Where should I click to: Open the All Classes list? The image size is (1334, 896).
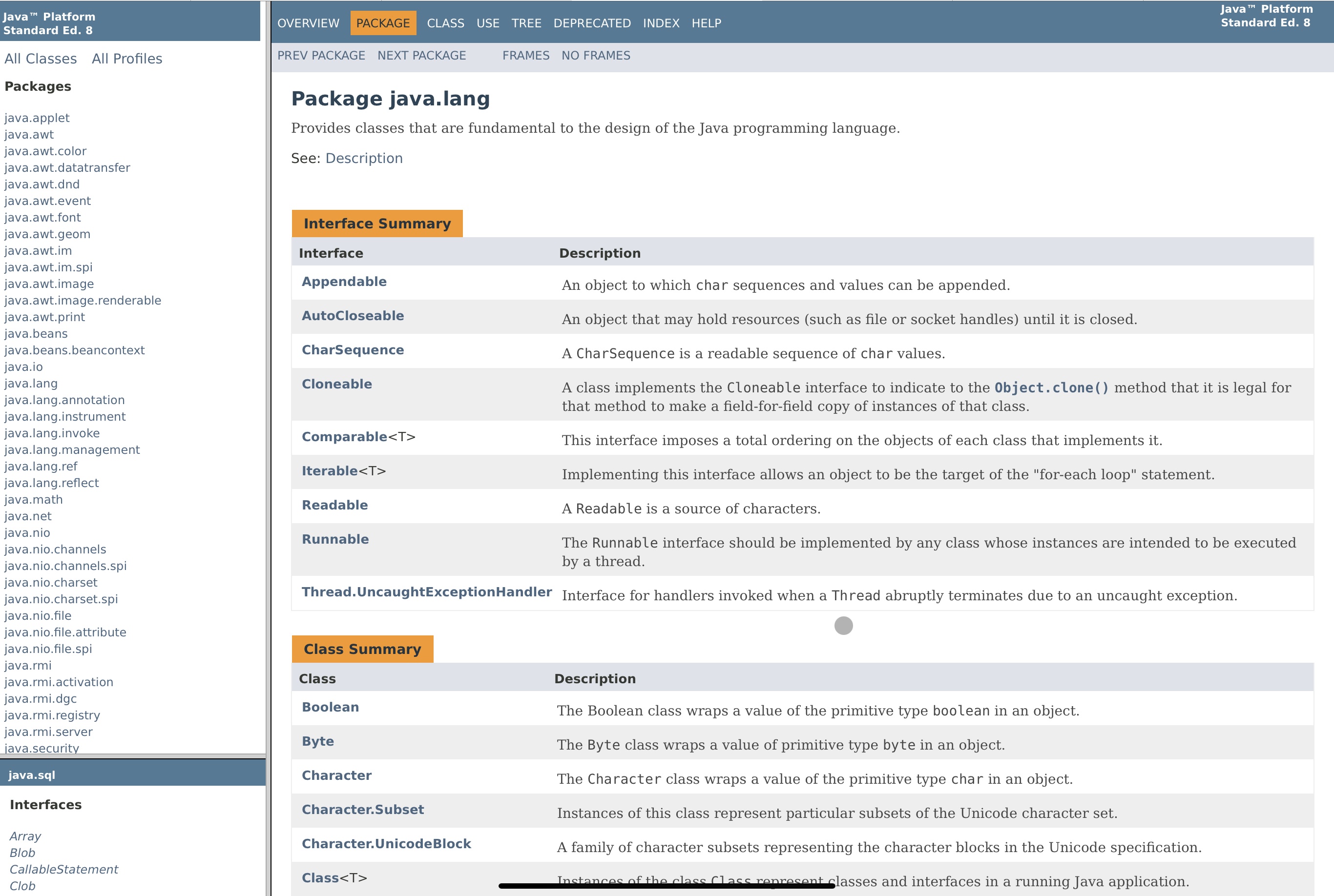[x=41, y=59]
